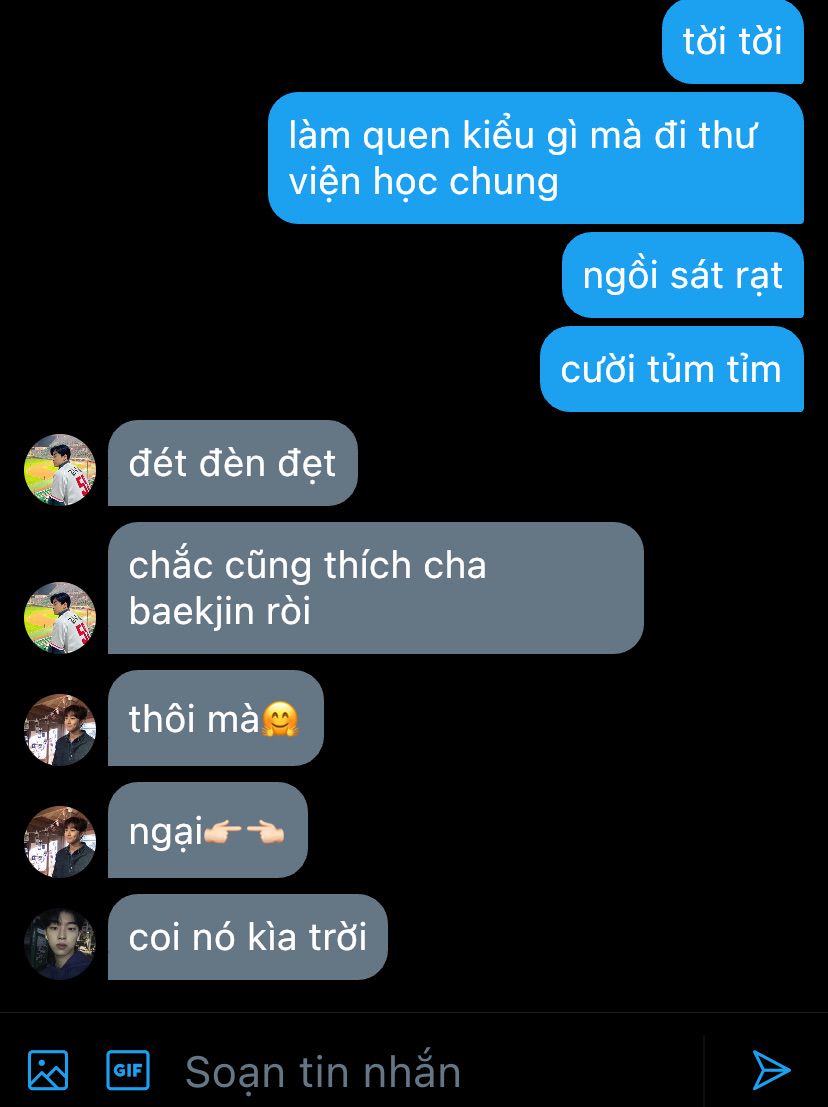
Task: Open avatar next to "coi nó kìa trời"
Action: [x=60, y=943]
